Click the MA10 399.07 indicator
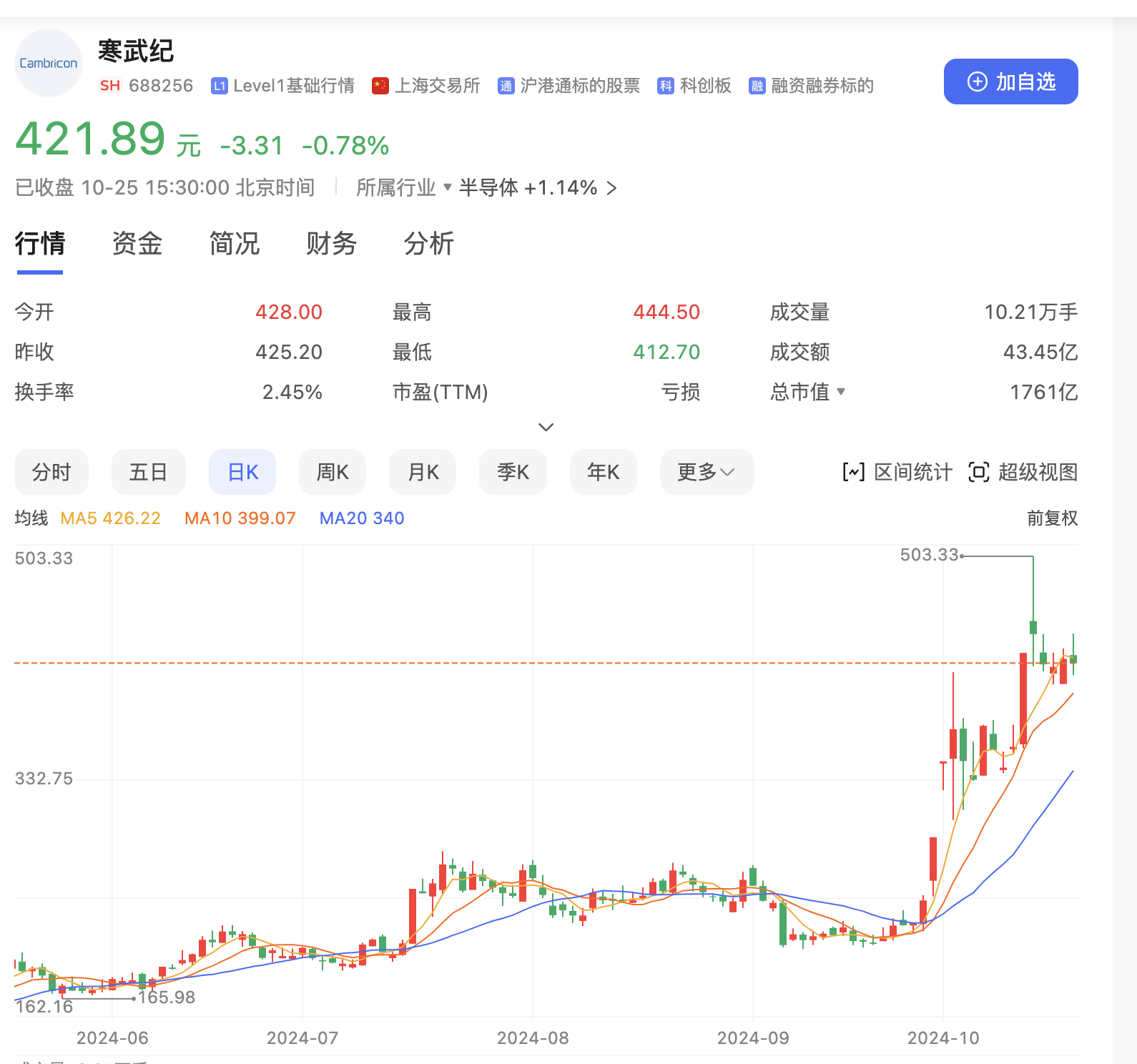Screen dimensions: 1137x1064 (240, 518)
